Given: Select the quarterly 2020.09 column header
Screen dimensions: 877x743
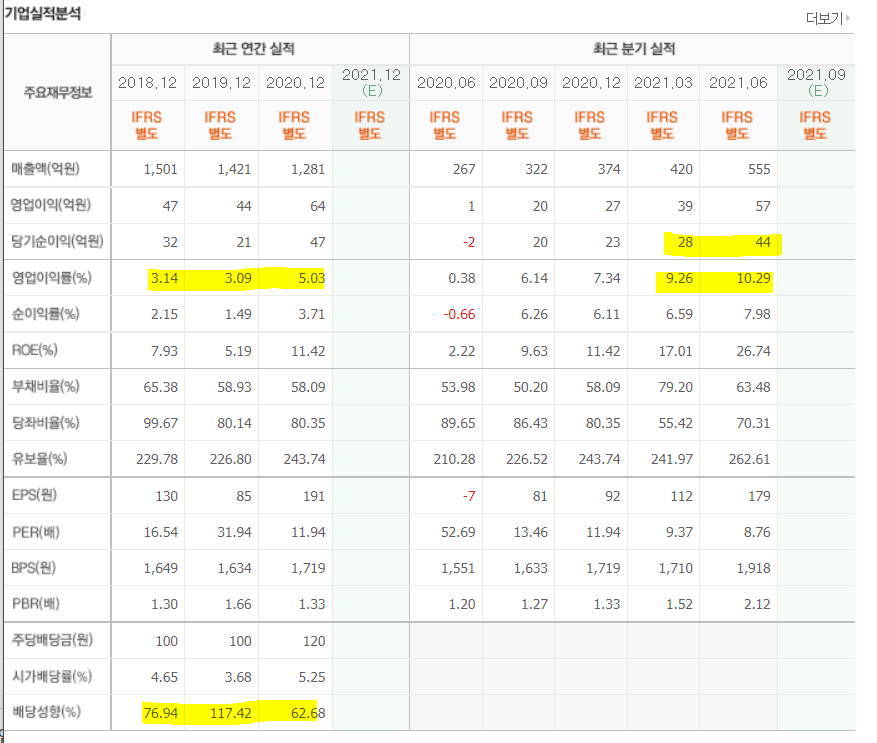Looking at the screenshot, I should [518, 83].
